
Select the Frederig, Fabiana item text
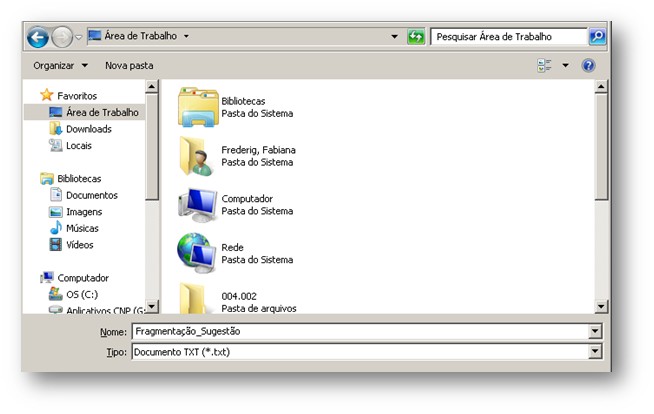(258, 156)
